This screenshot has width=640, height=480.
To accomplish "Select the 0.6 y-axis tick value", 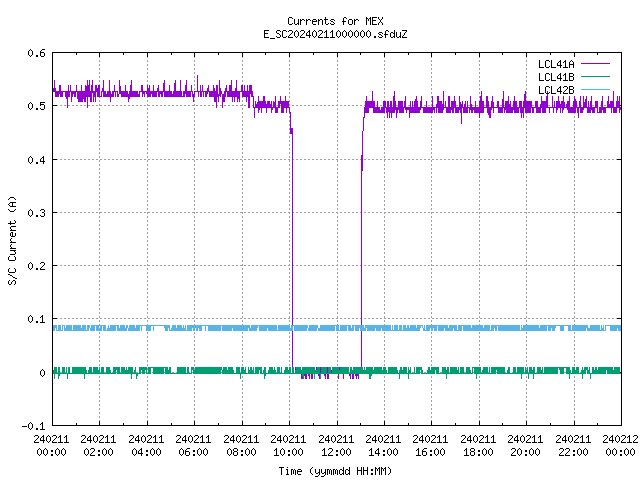I will (x=37, y=53).
